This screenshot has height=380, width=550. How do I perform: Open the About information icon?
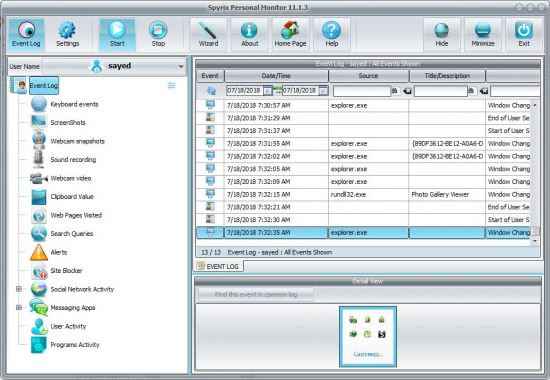click(249, 34)
